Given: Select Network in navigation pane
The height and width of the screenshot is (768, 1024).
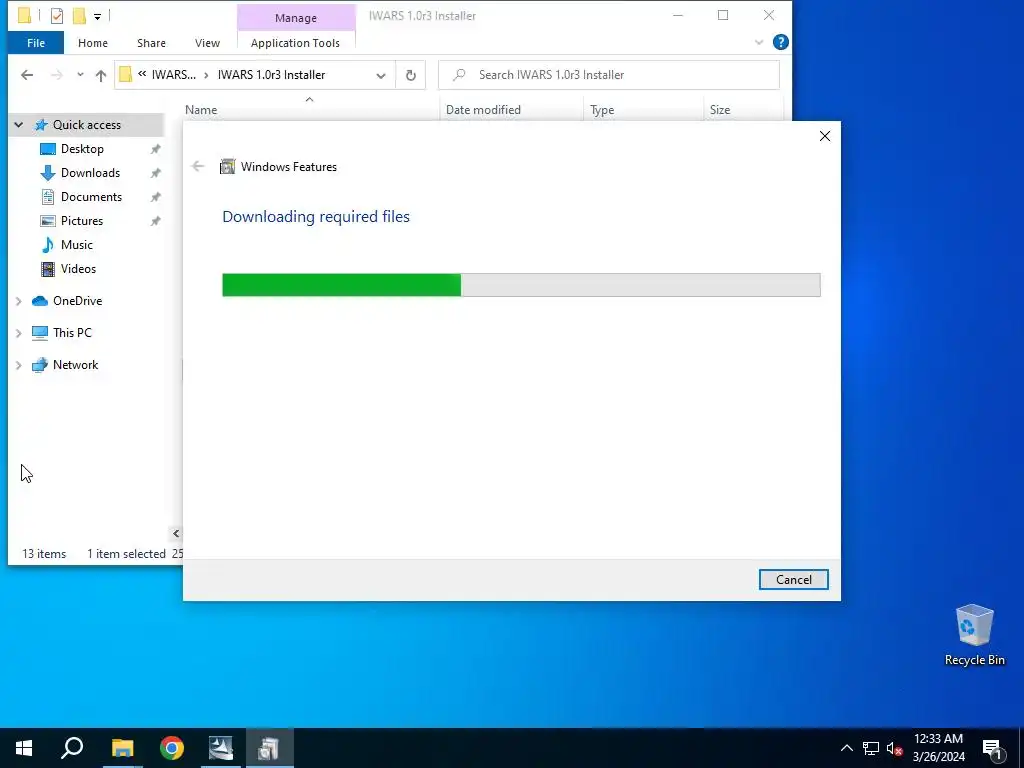Looking at the screenshot, I should 75,365.
